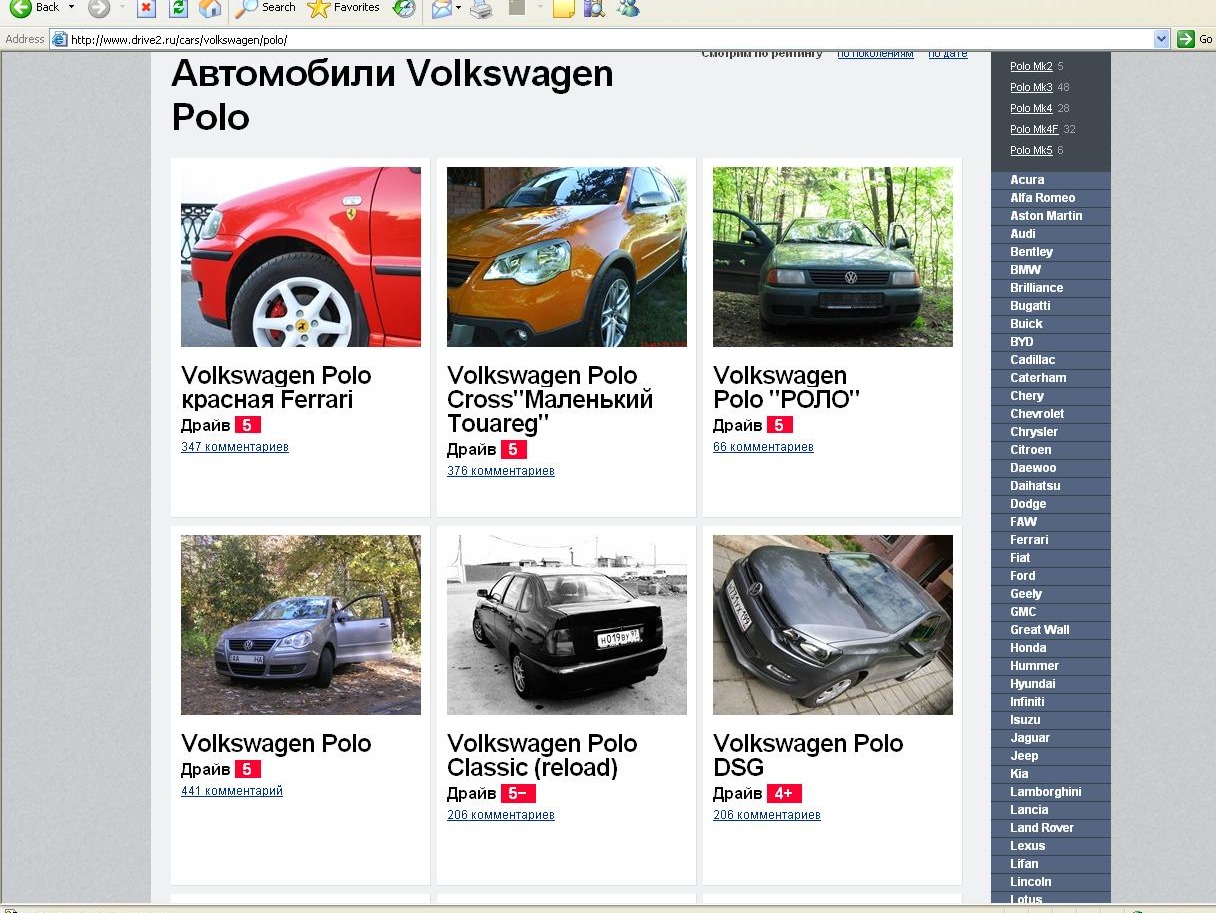Viewport: 1216px width, 913px height.
Task: Open the 'Volkswagen Polo красная Ferrari' title
Action: tap(276, 388)
